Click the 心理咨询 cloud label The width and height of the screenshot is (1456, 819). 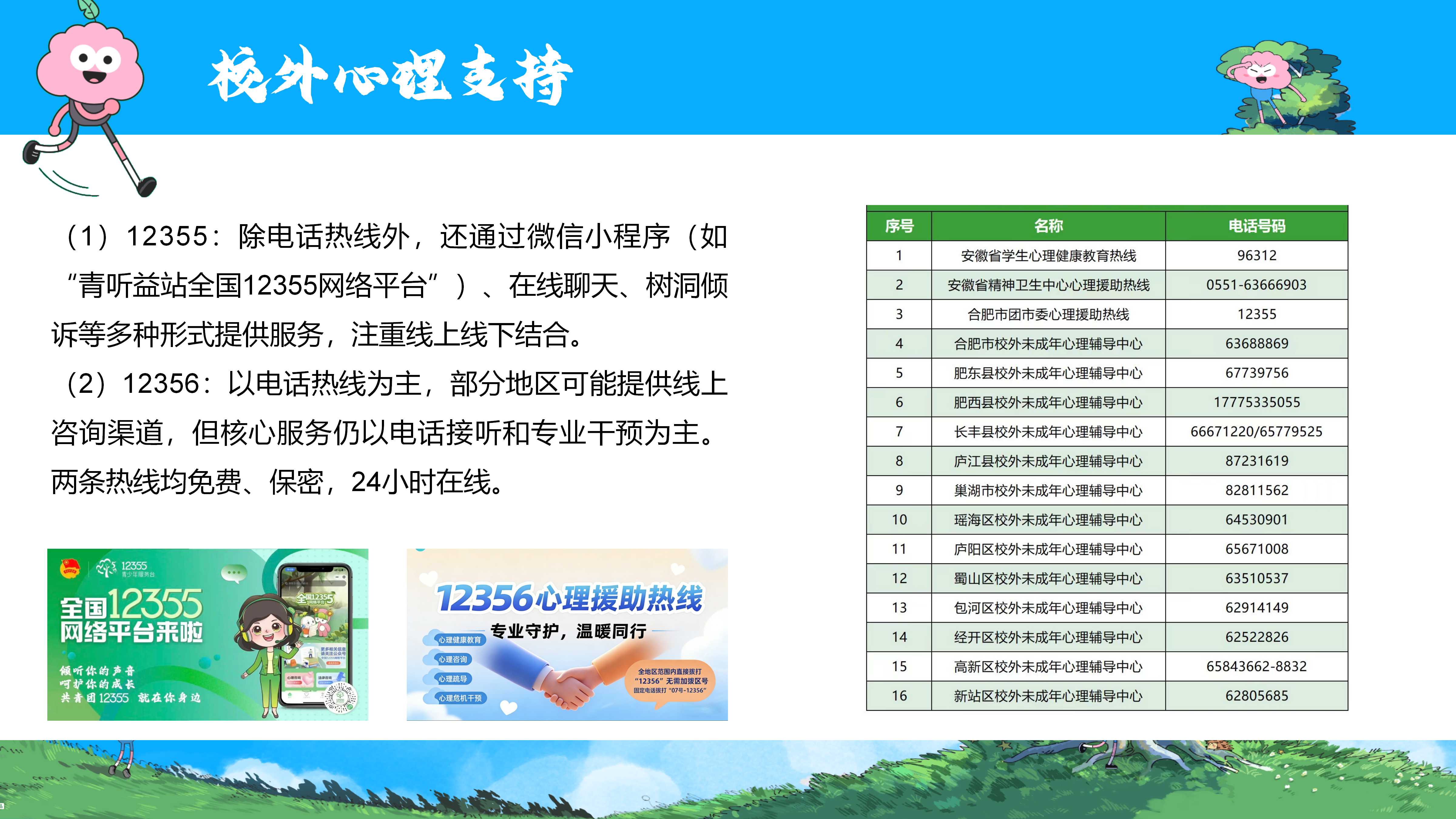(x=452, y=659)
